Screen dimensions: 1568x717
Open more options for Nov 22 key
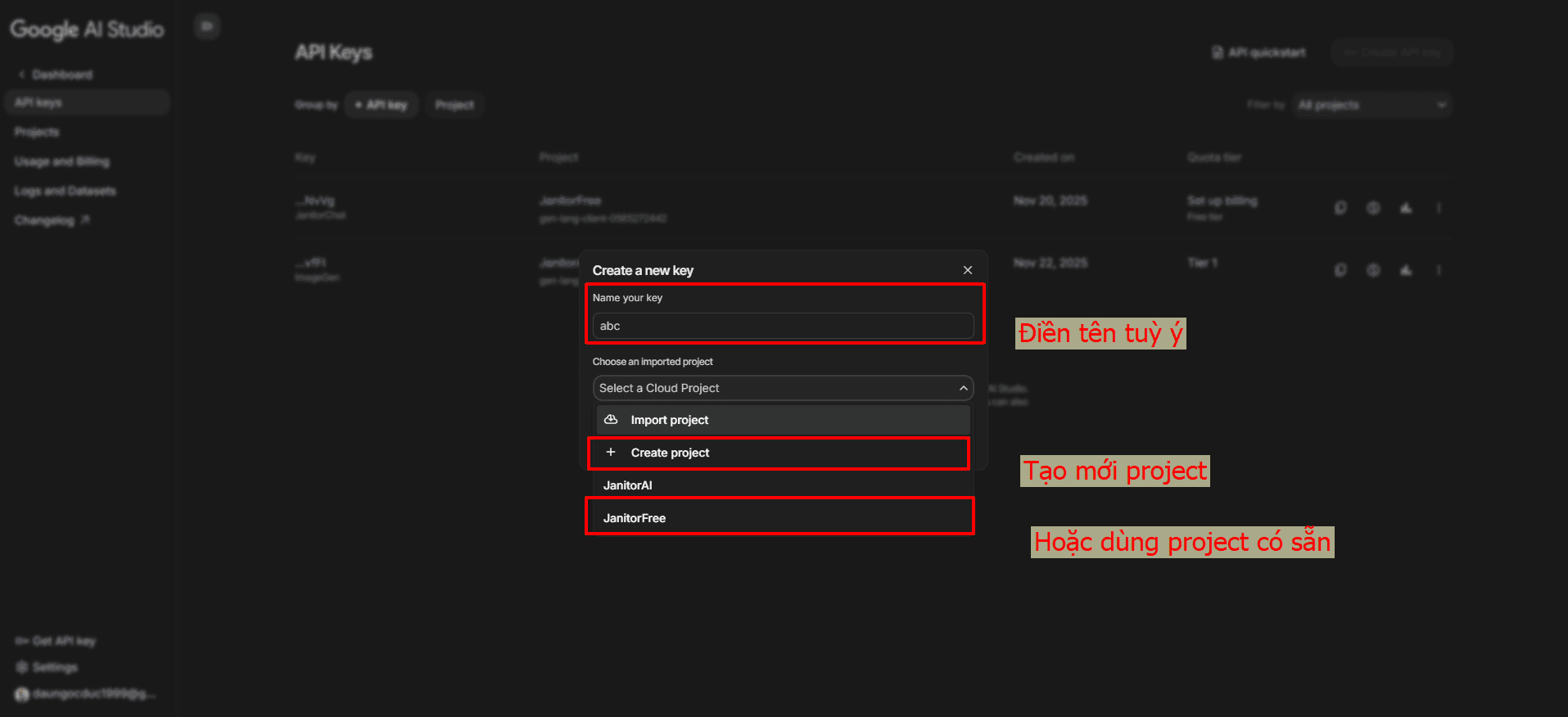pos(1439,270)
